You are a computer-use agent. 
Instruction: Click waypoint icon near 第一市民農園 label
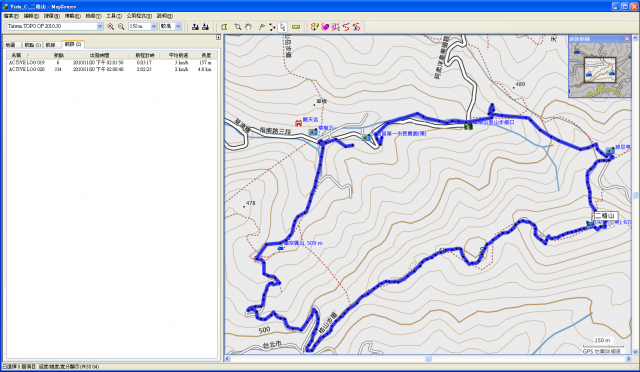click(367, 138)
